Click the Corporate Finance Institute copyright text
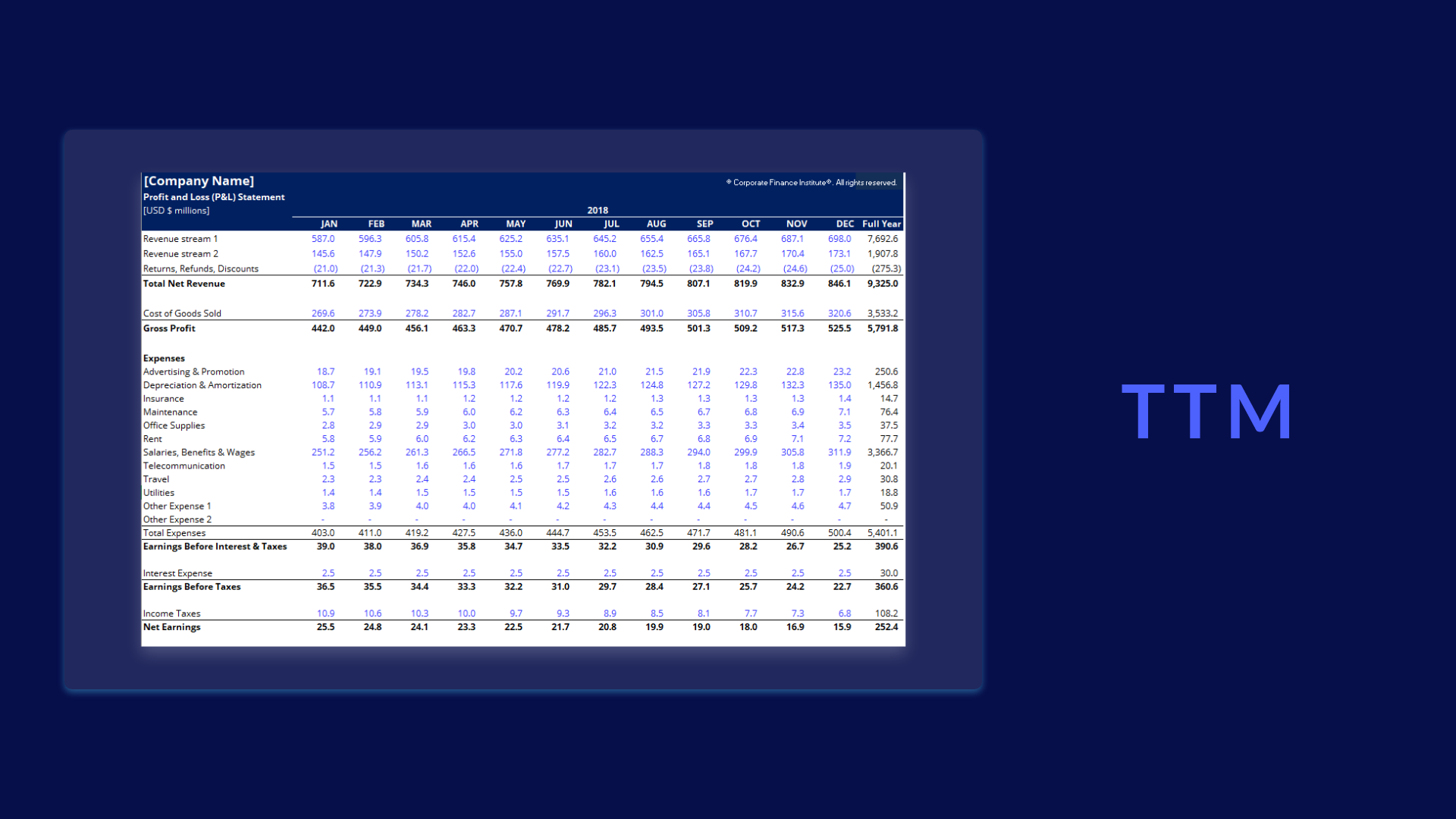The width and height of the screenshot is (1456, 819). click(810, 183)
